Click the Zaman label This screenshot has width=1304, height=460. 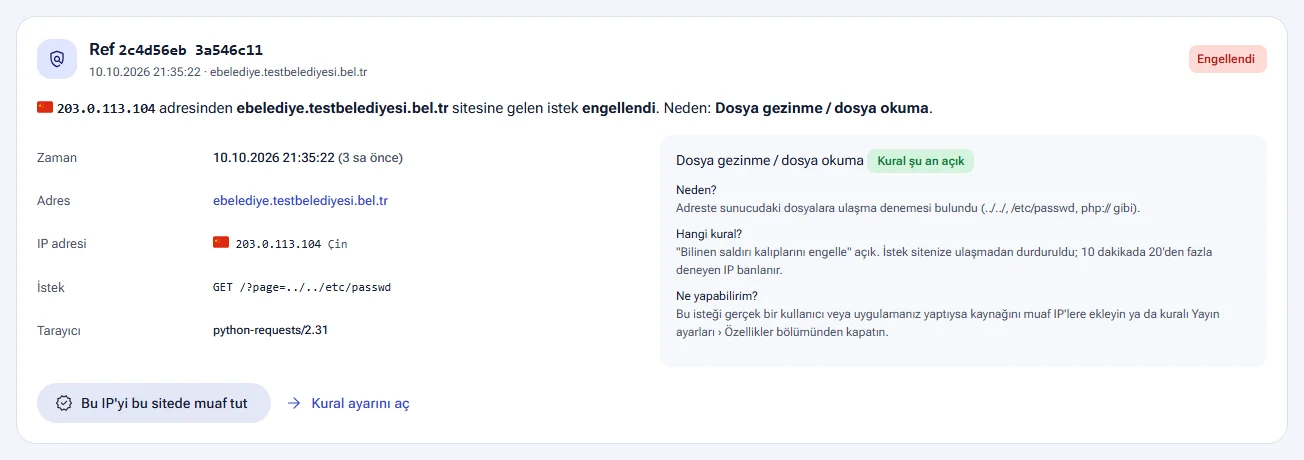(57, 157)
